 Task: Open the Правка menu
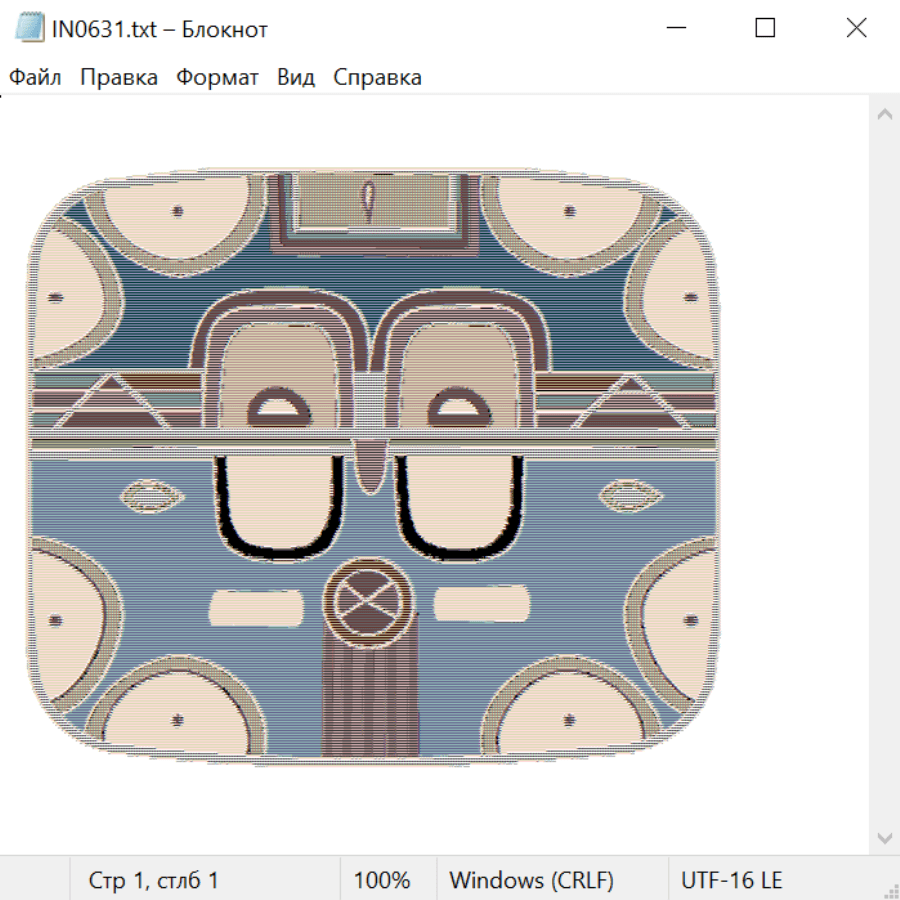[118, 78]
